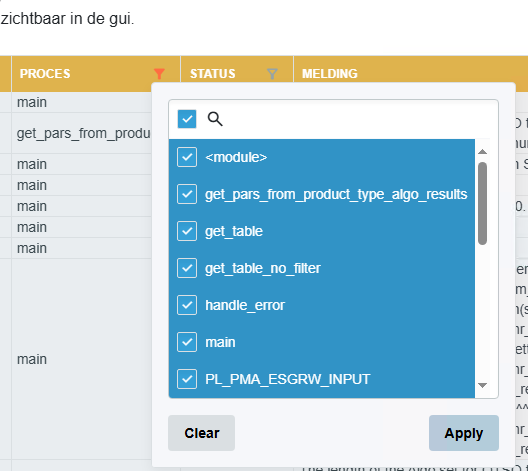Click the filter list scrollbar thumb
This screenshot has width=528, height=471.
point(482,203)
